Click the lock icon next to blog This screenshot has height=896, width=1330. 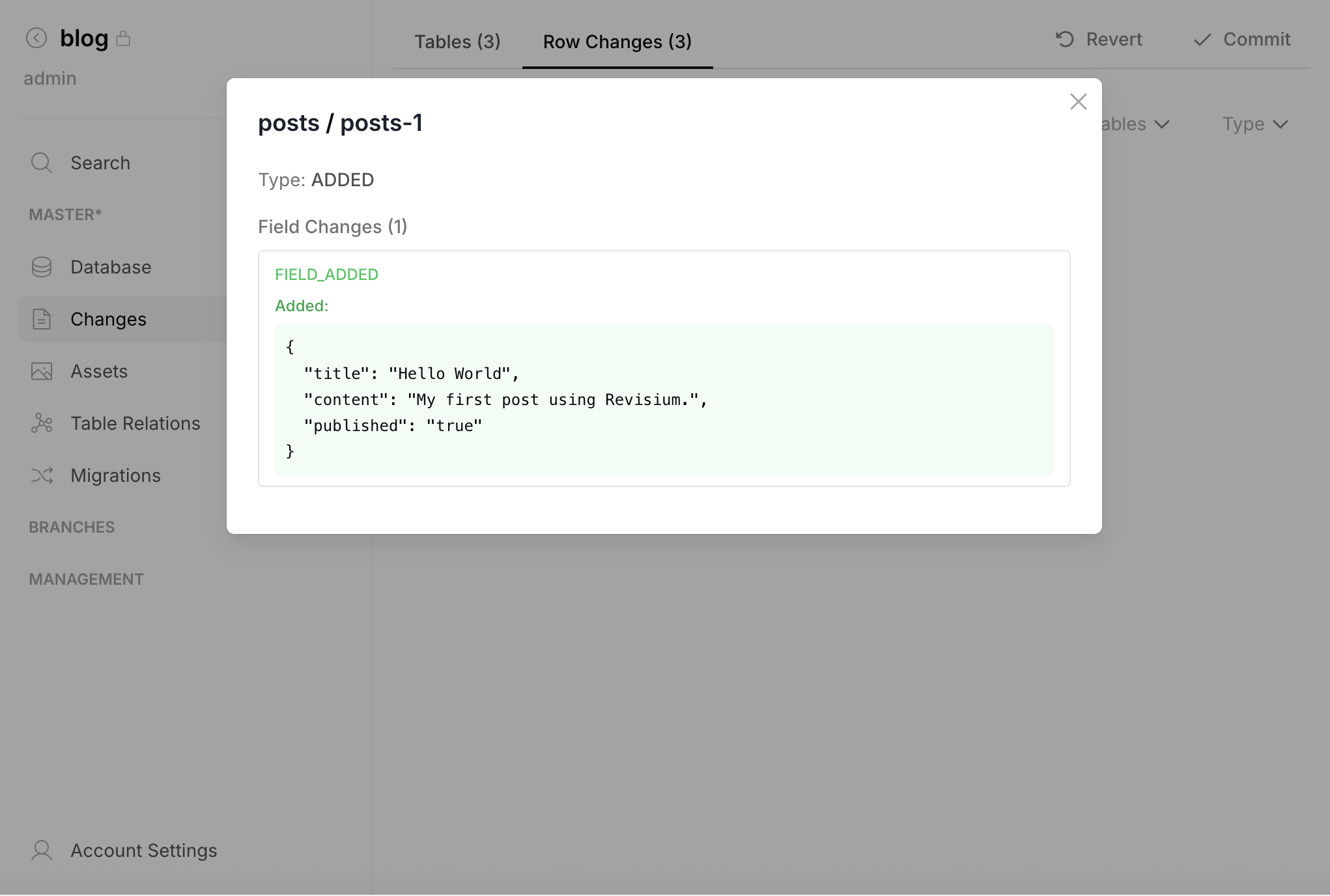pos(123,39)
